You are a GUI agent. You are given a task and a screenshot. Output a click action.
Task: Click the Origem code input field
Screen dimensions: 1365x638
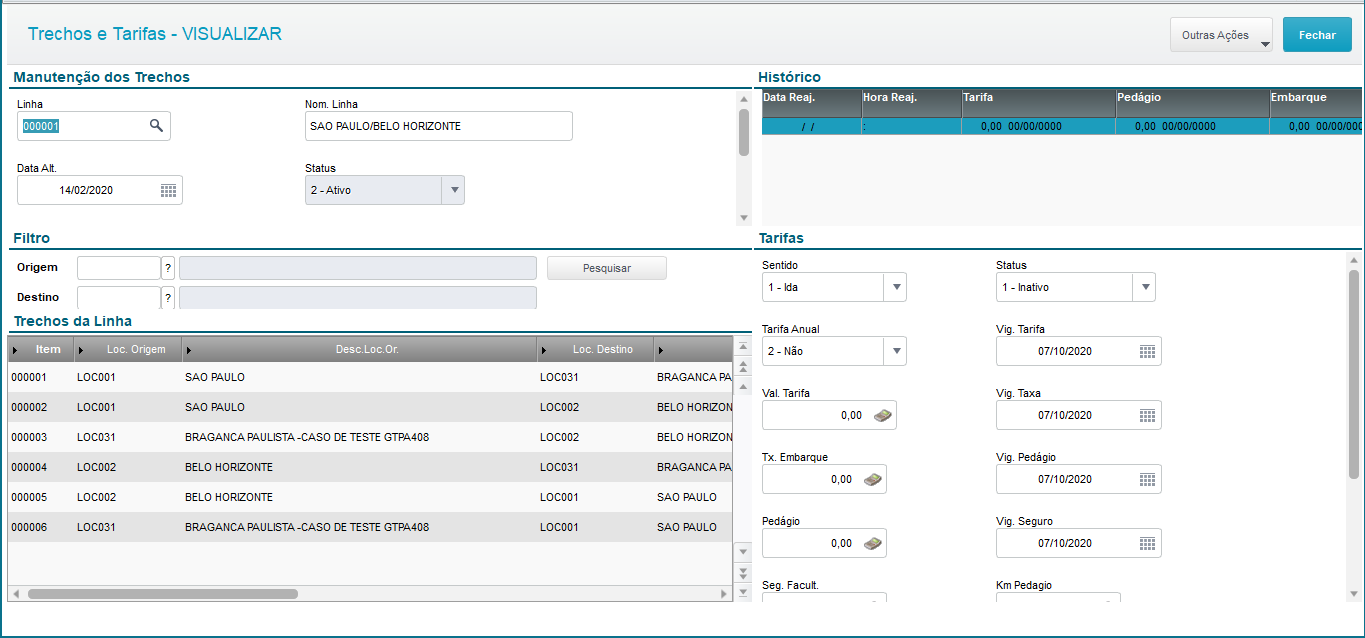119,268
